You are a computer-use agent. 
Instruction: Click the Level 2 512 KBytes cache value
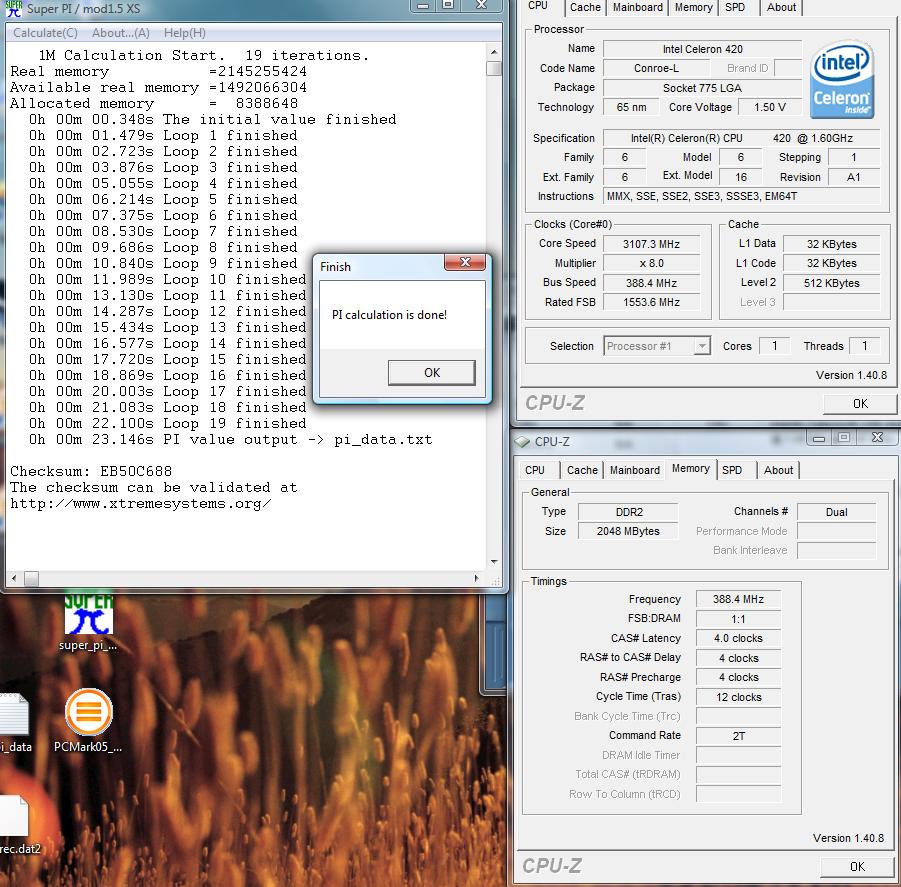point(831,283)
